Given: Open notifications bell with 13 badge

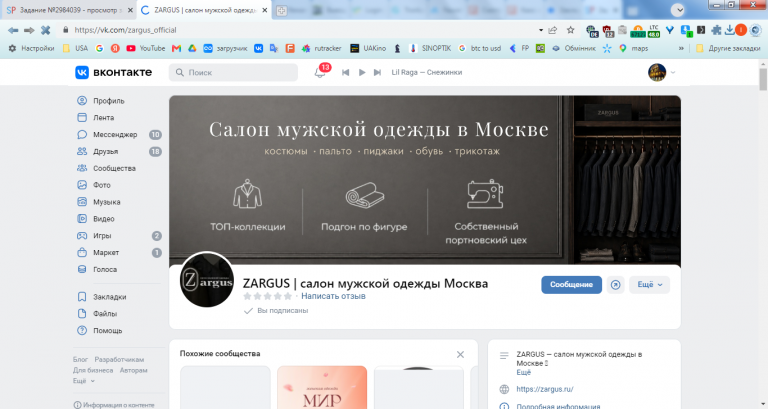Looking at the screenshot, I should pyautogui.click(x=321, y=72).
